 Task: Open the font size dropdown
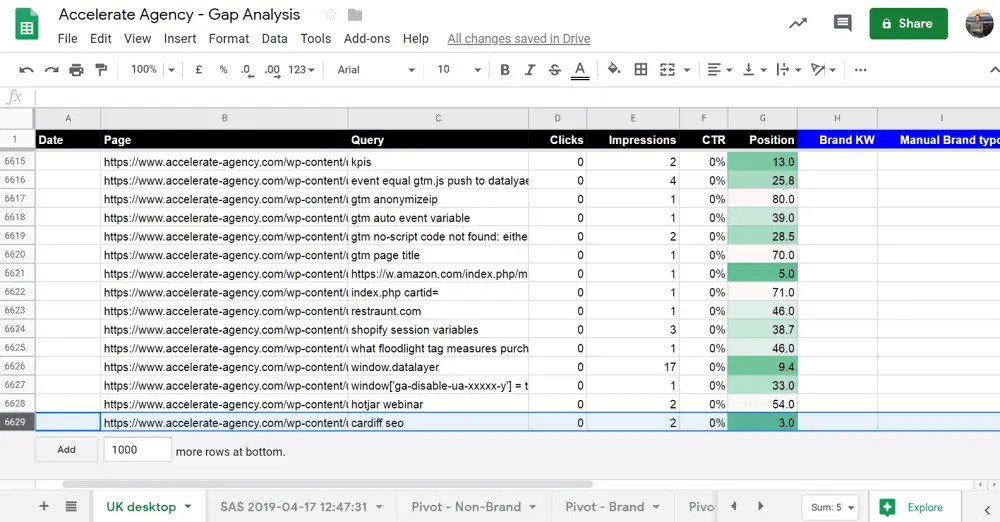tap(459, 70)
